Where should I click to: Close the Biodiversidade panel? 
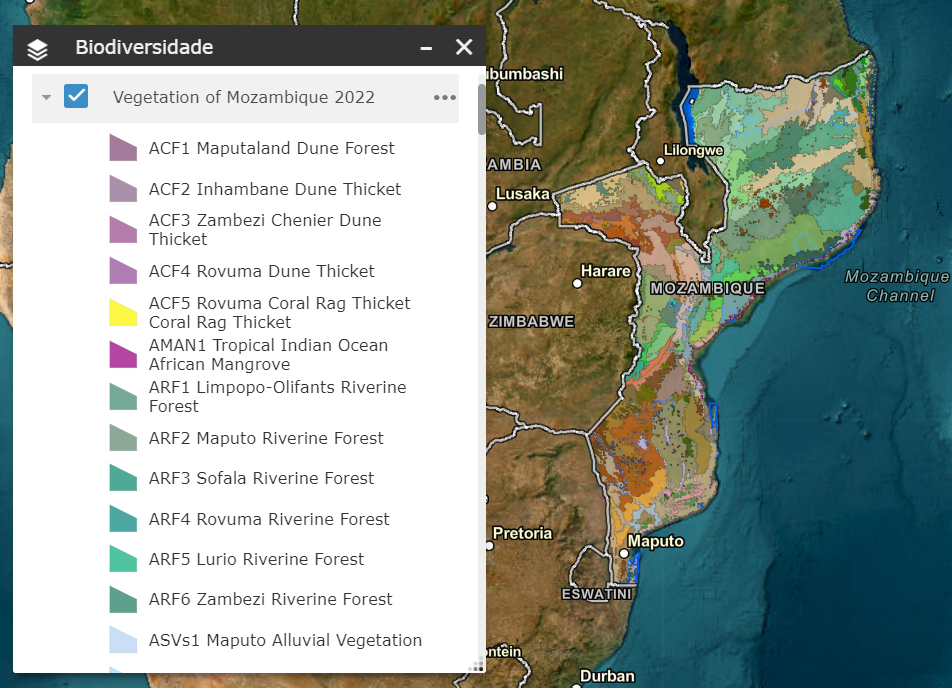pyautogui.click(x=464, y=47)
